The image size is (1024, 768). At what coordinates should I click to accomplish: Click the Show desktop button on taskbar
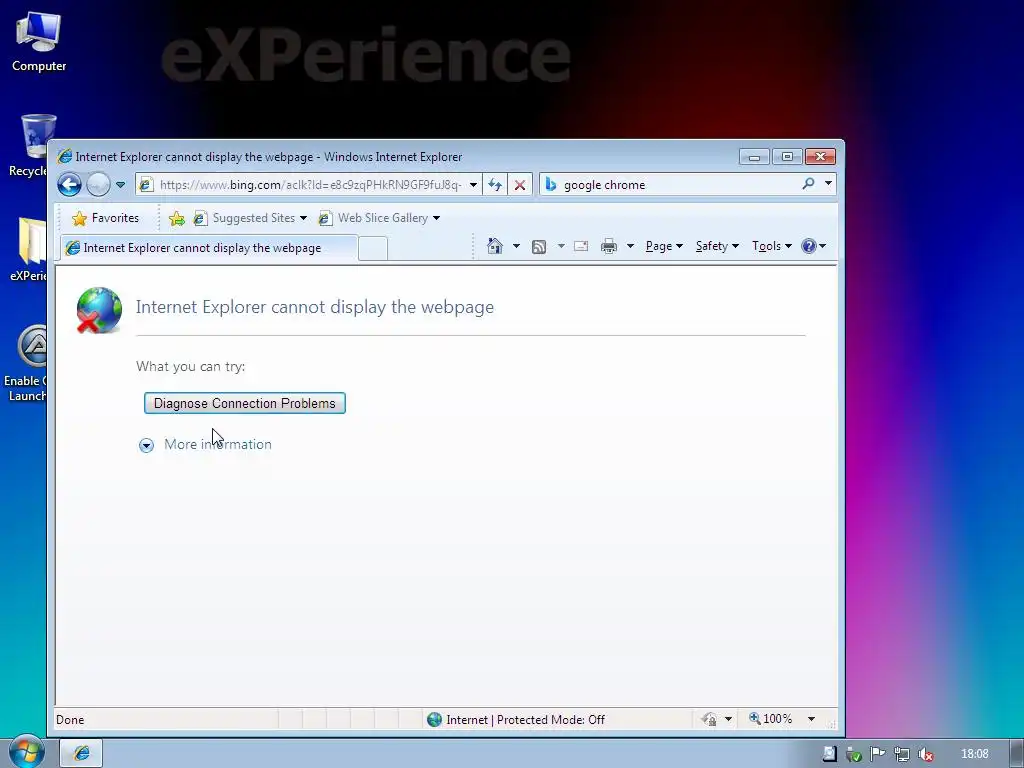[1016, 754]
